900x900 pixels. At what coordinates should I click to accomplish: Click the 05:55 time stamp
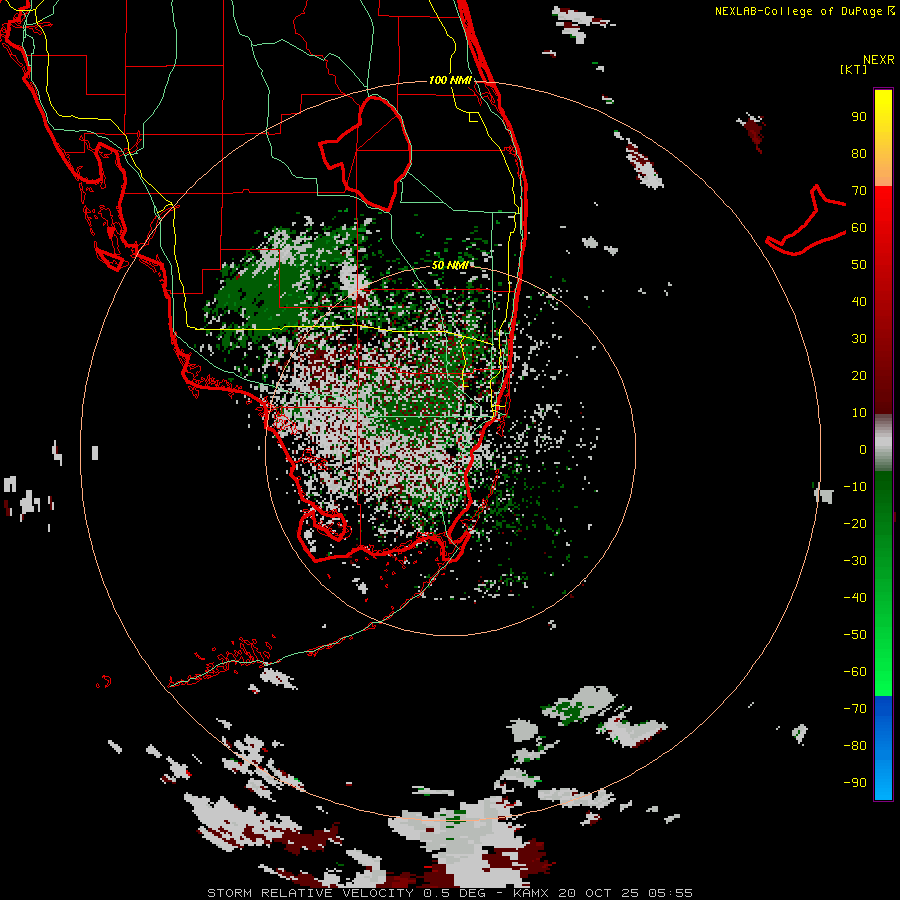tap(670, 893)
